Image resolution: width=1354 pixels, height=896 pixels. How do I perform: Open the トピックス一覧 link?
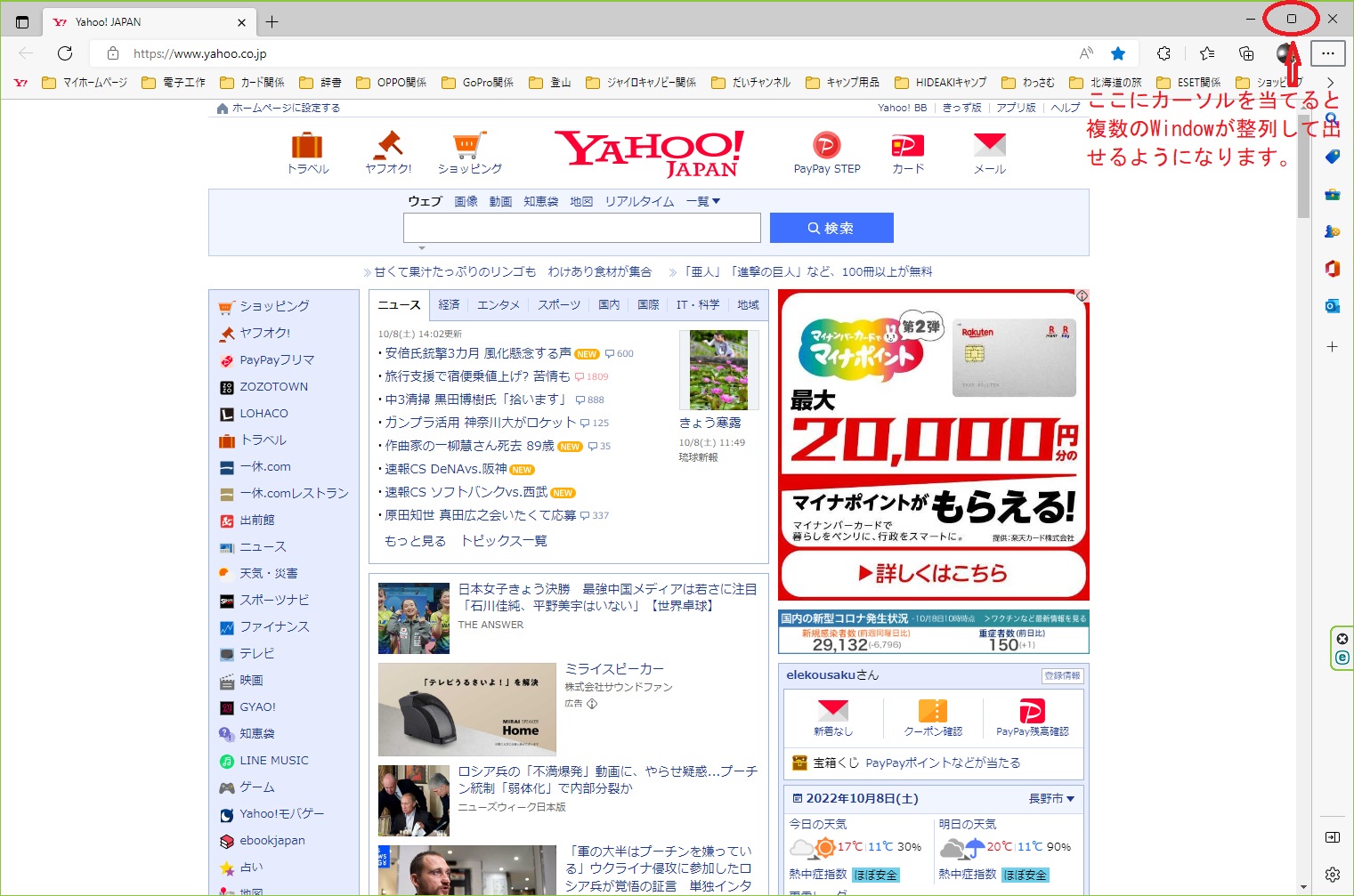coord(504,541)
